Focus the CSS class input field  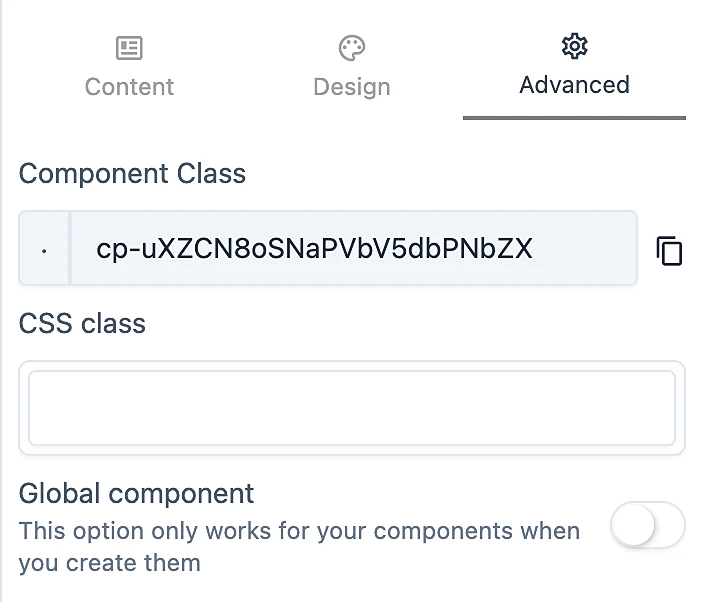351,408
